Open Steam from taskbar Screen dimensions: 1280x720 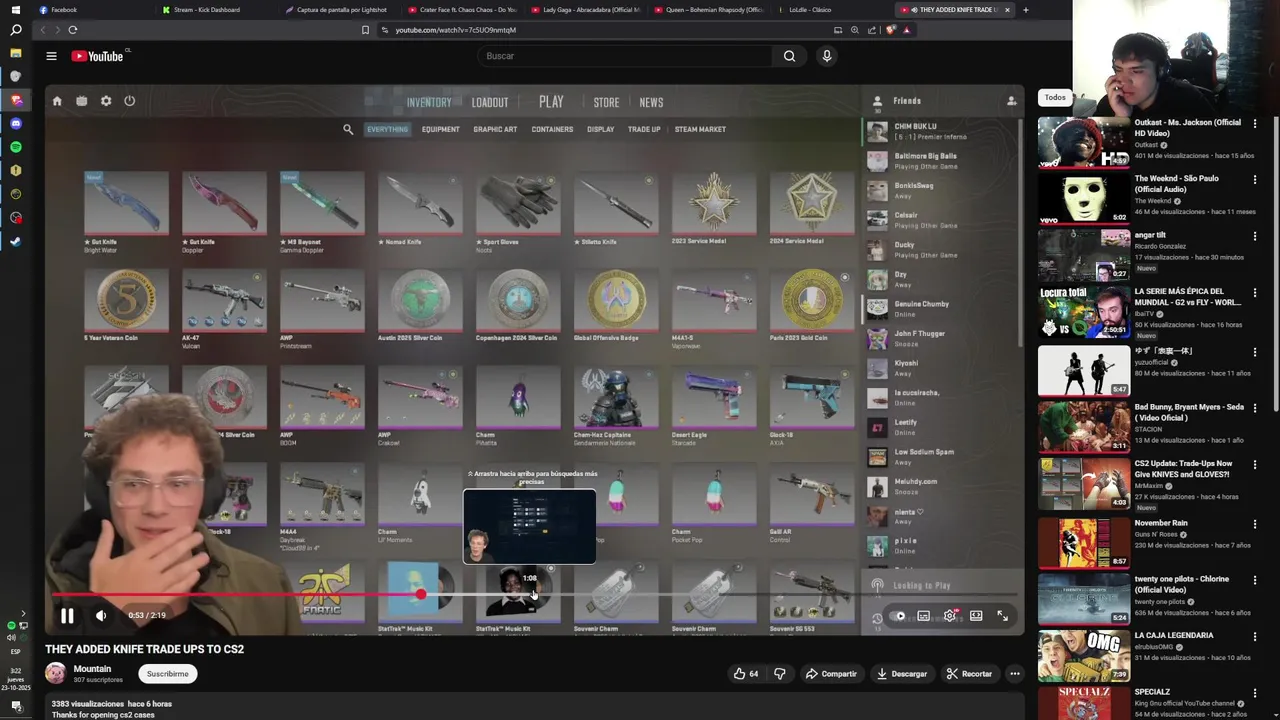tap(15, 241)
